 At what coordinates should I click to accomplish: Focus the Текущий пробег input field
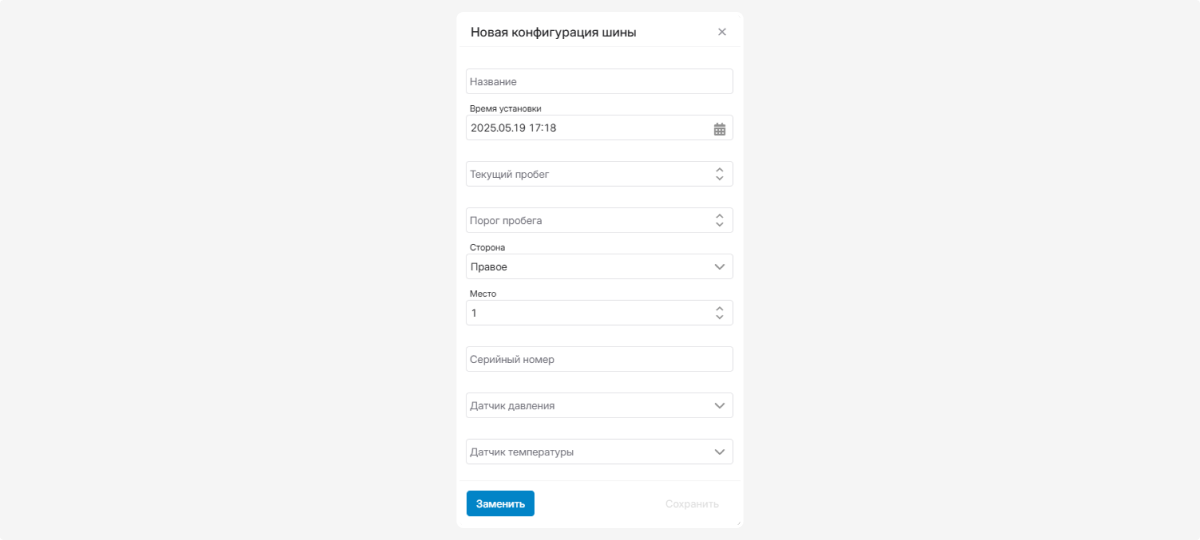(589, 174)
